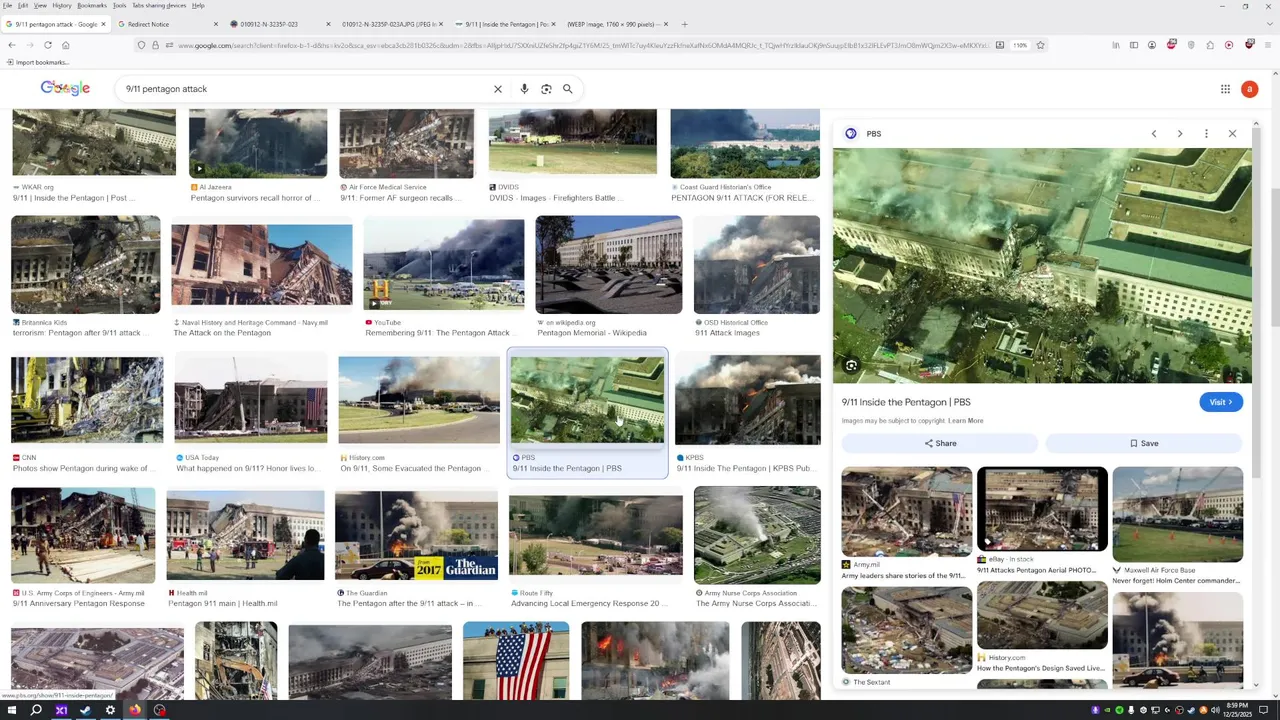Screen dimensions: 1280x720
Task: Open related Maxwell Air Force Base image
Action: [x=1178, y=514]
